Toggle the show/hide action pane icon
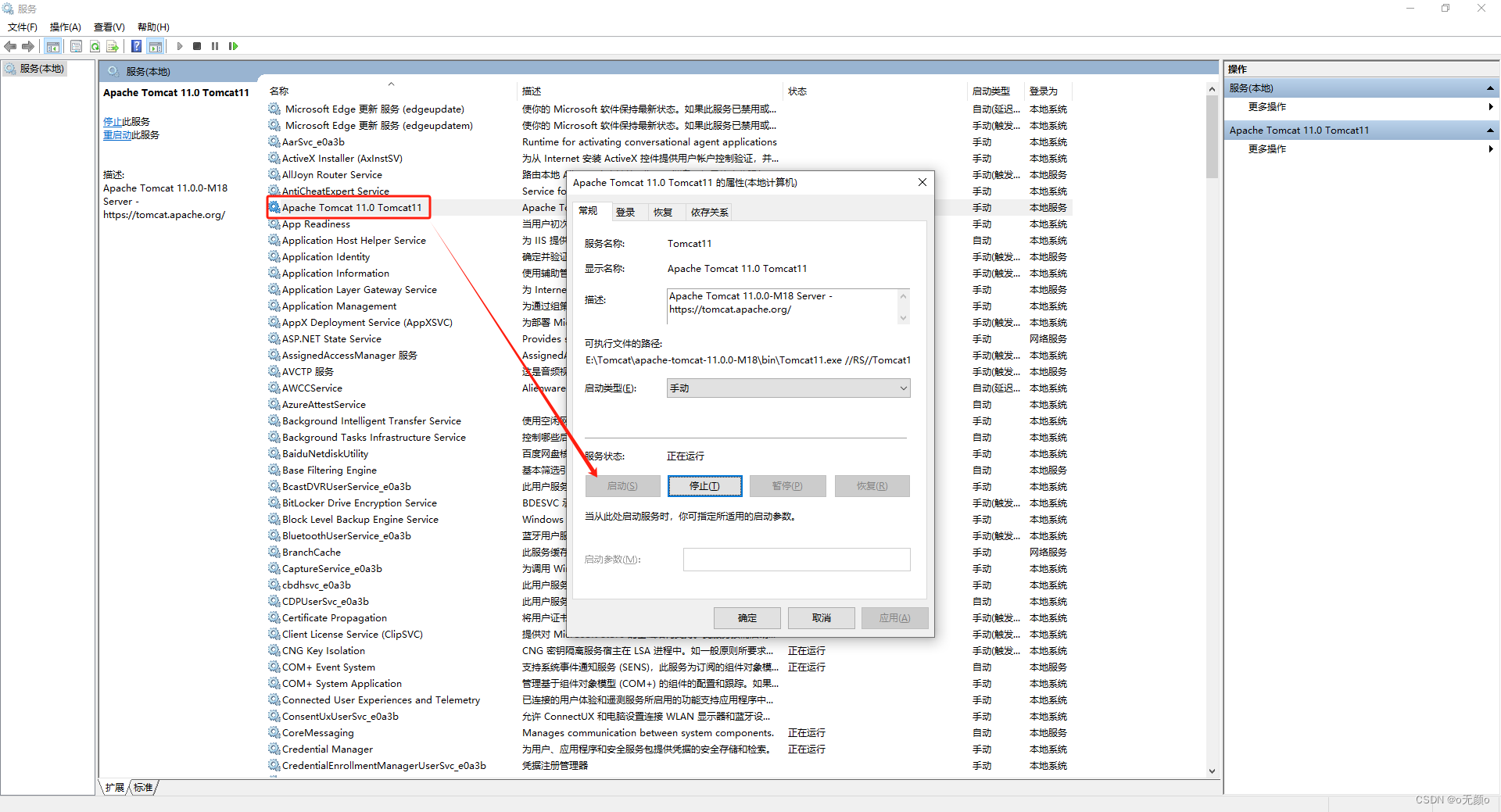Image resolution: width=1501 pixels, height=812 pixels. [x=156, y=46]
